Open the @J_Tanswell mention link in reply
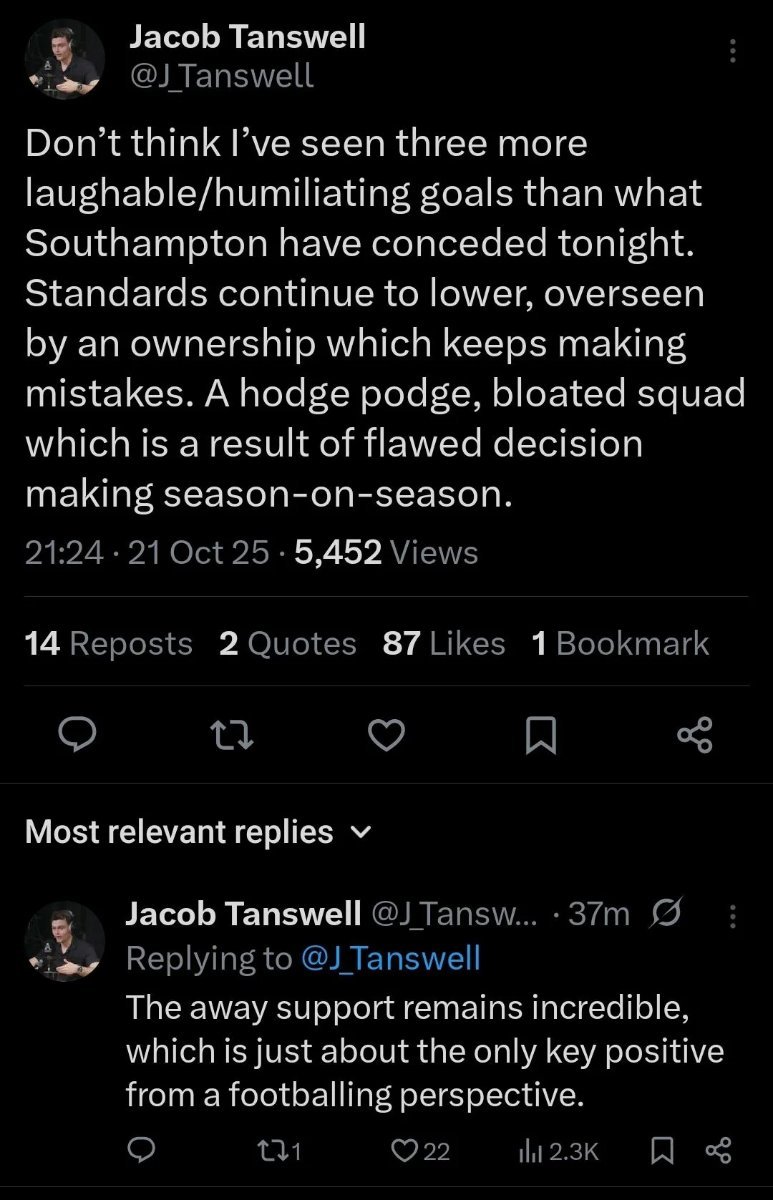The image size is (773, 1200). tap(391, 958)
